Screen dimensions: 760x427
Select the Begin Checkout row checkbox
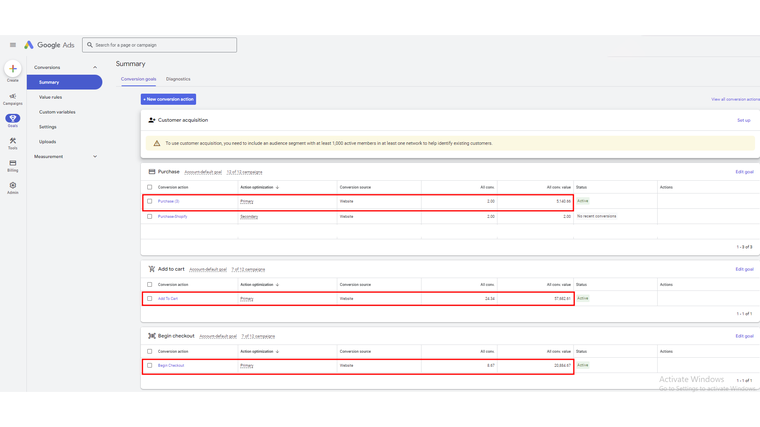pyautogui.click(x=150, y=365)
